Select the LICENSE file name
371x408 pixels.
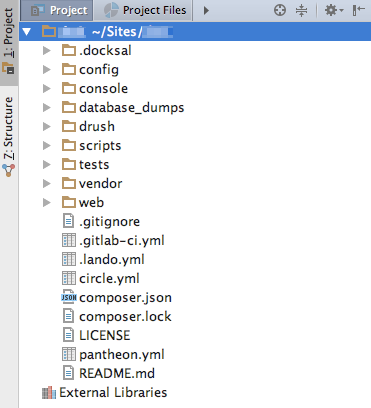coord(105,335)
